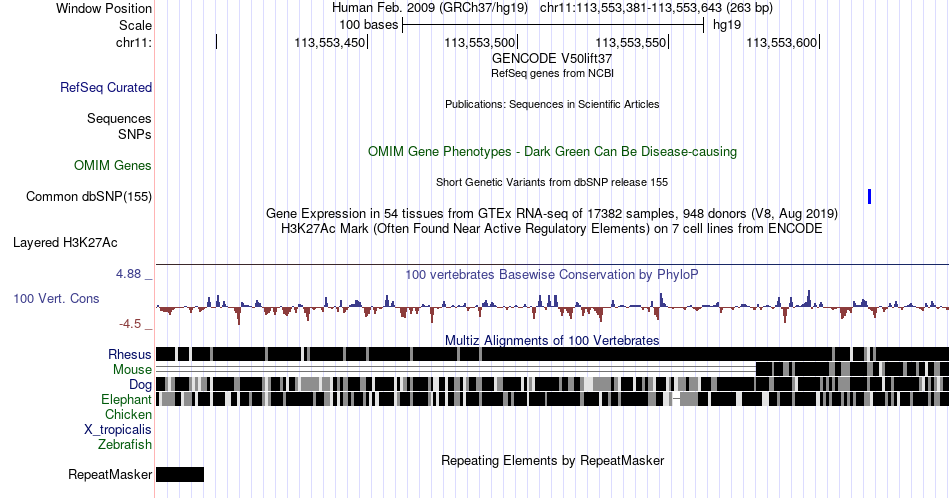Click the Zebrafish species label
The height and width of the screenshot is (498, 950).
point(125,444)
